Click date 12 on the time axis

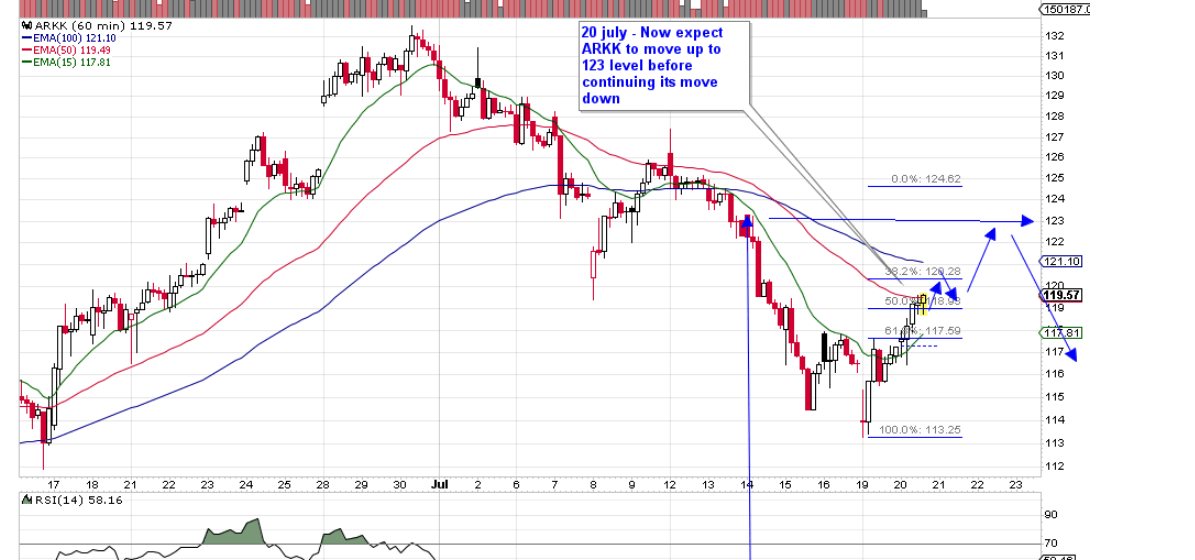pos(670,485)
